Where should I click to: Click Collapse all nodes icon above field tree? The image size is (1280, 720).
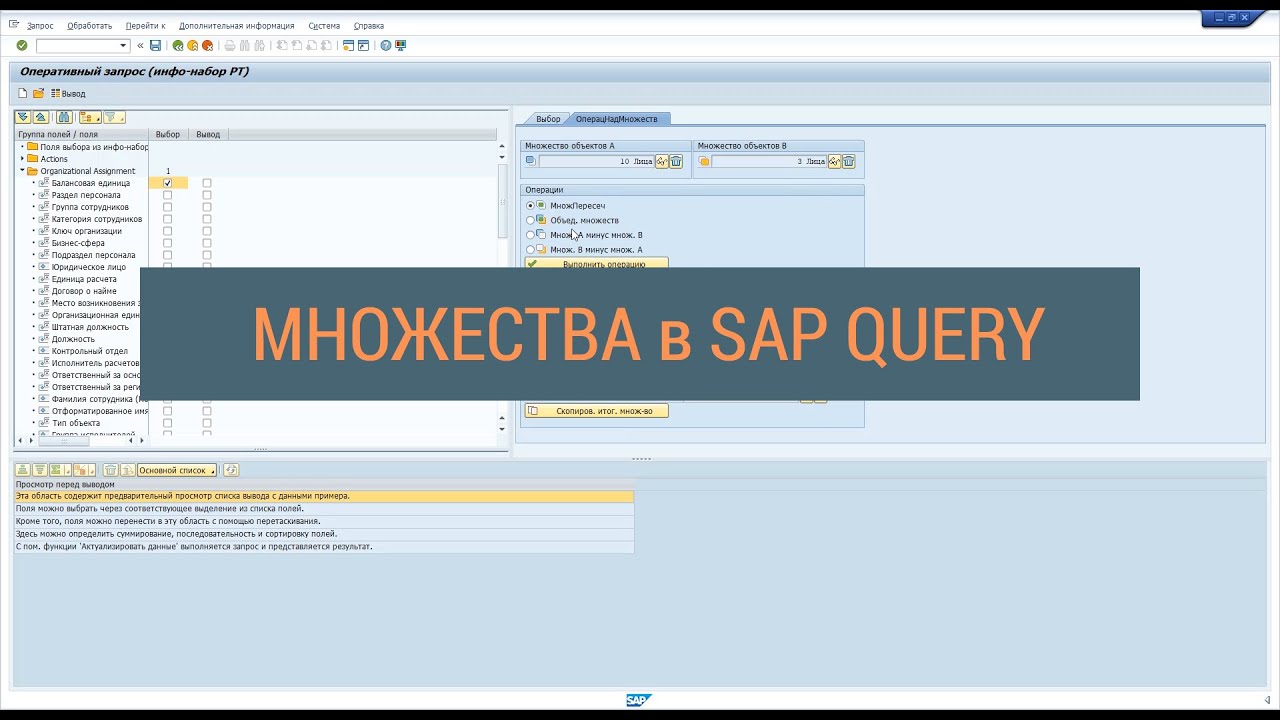point(41,117)
